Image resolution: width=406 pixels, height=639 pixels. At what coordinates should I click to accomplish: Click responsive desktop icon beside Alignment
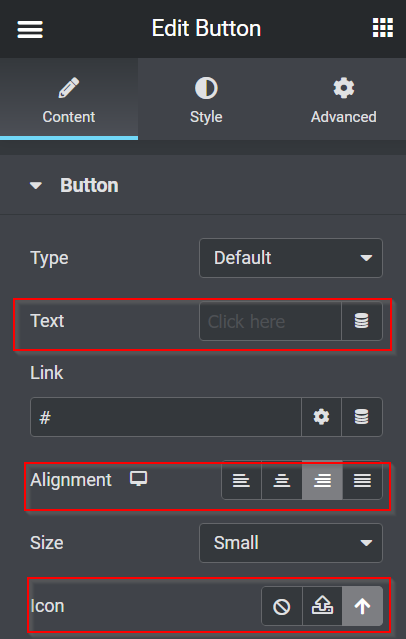pyautogui.click(x=139, y=479)
